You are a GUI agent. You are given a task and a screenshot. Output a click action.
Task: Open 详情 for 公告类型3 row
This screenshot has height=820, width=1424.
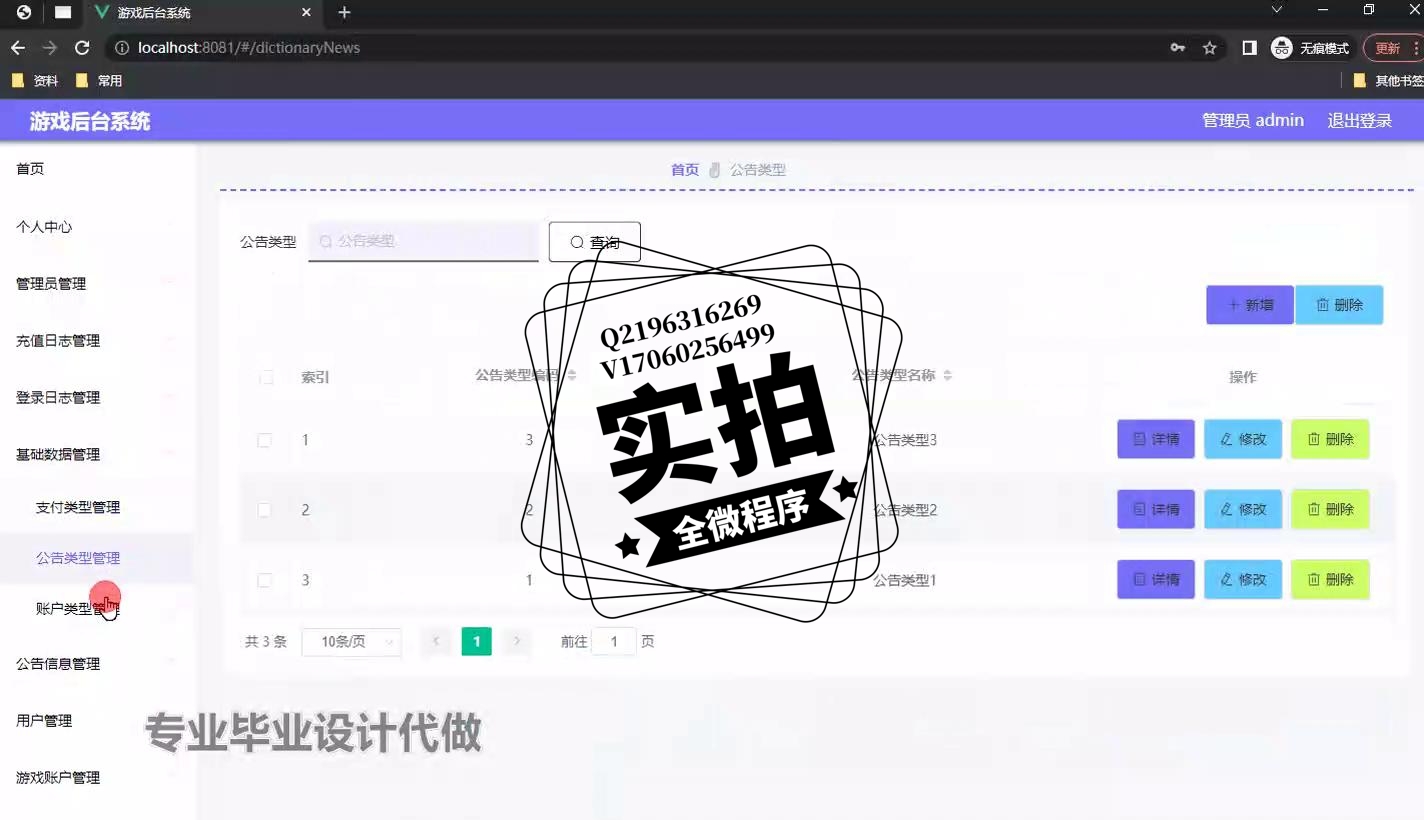(x=1156, y=439)
